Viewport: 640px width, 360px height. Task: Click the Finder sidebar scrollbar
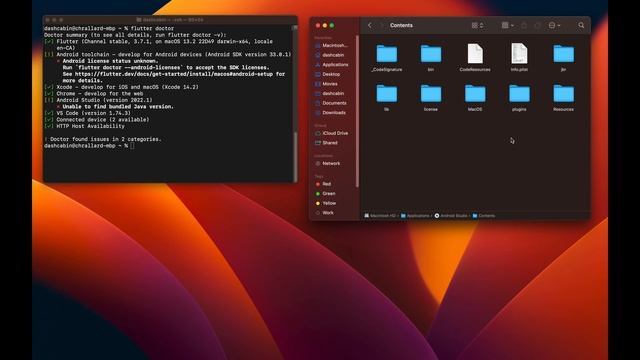point(358,110)
